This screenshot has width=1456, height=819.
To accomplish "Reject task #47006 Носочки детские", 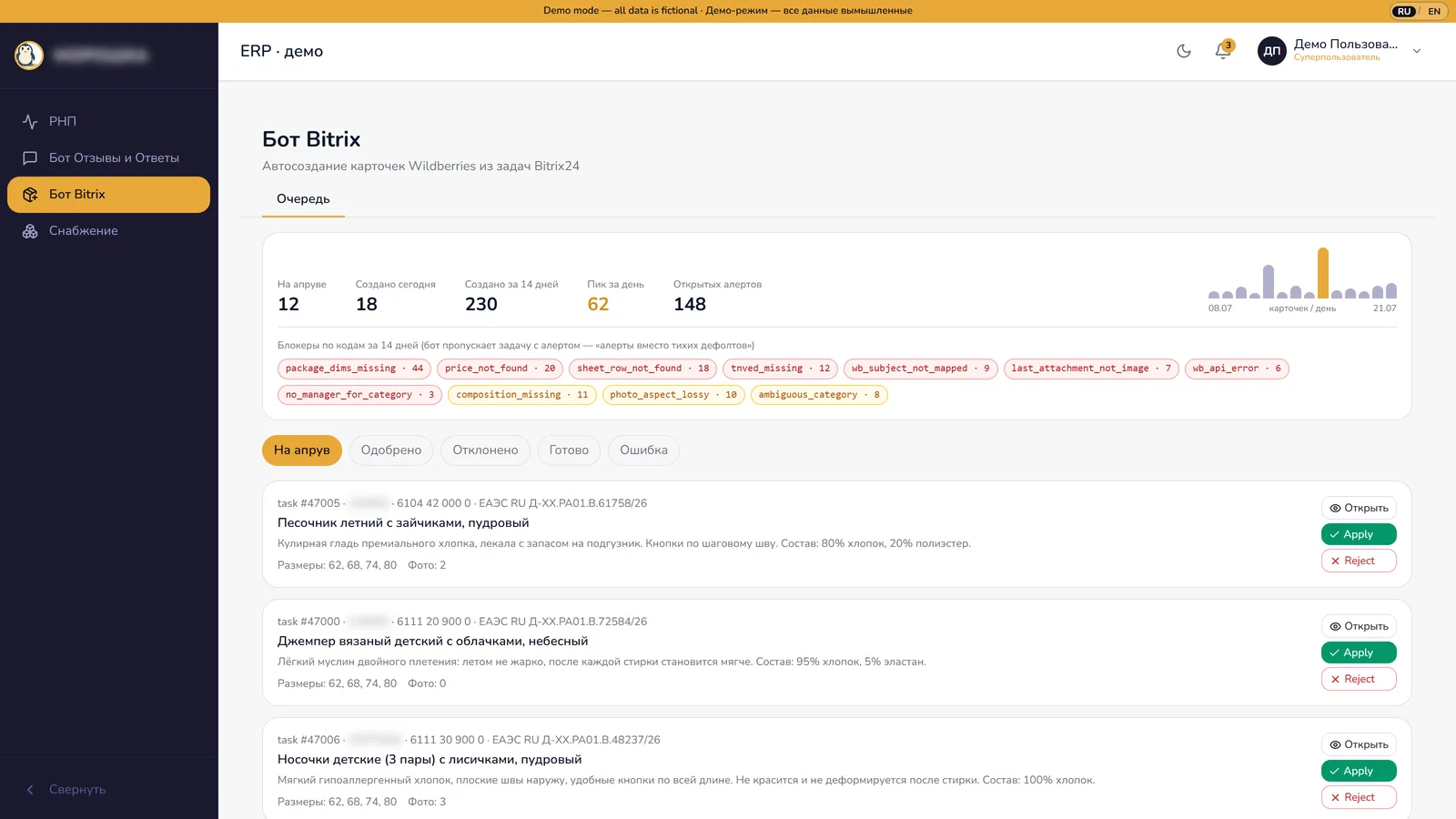I will [x=1359, y=797].
